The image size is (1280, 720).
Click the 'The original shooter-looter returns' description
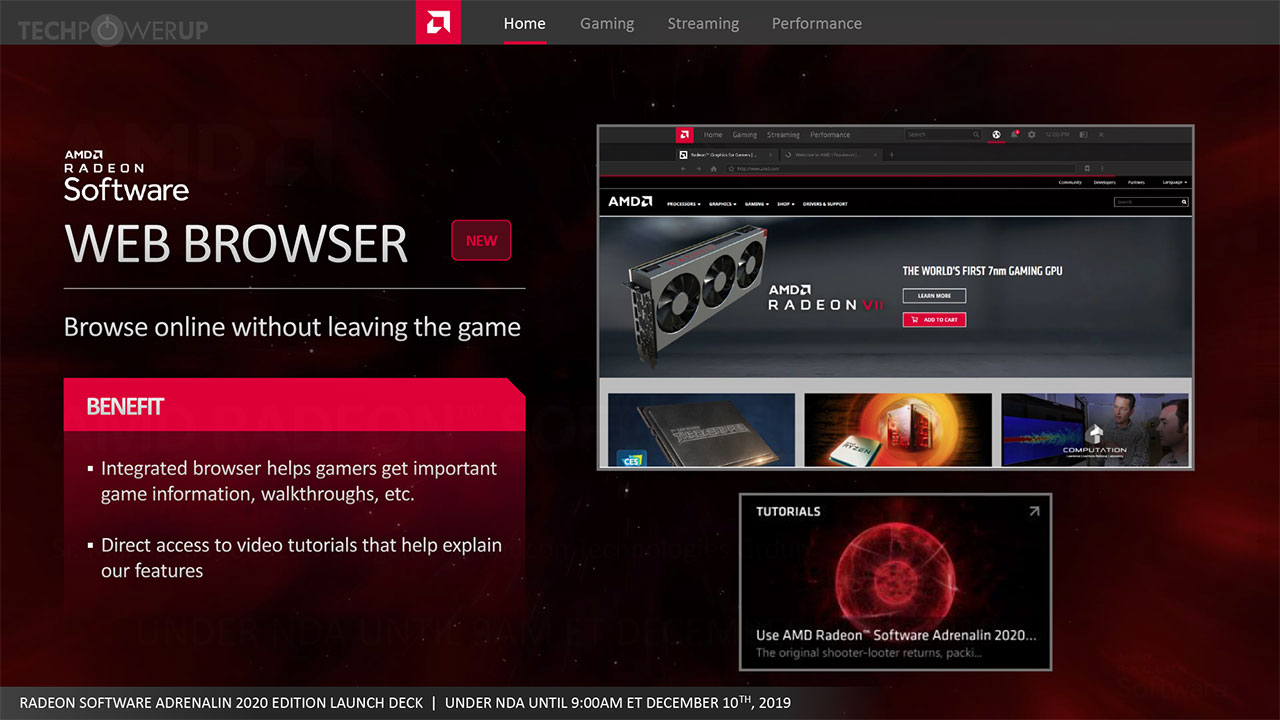click(x=869, y=653)
